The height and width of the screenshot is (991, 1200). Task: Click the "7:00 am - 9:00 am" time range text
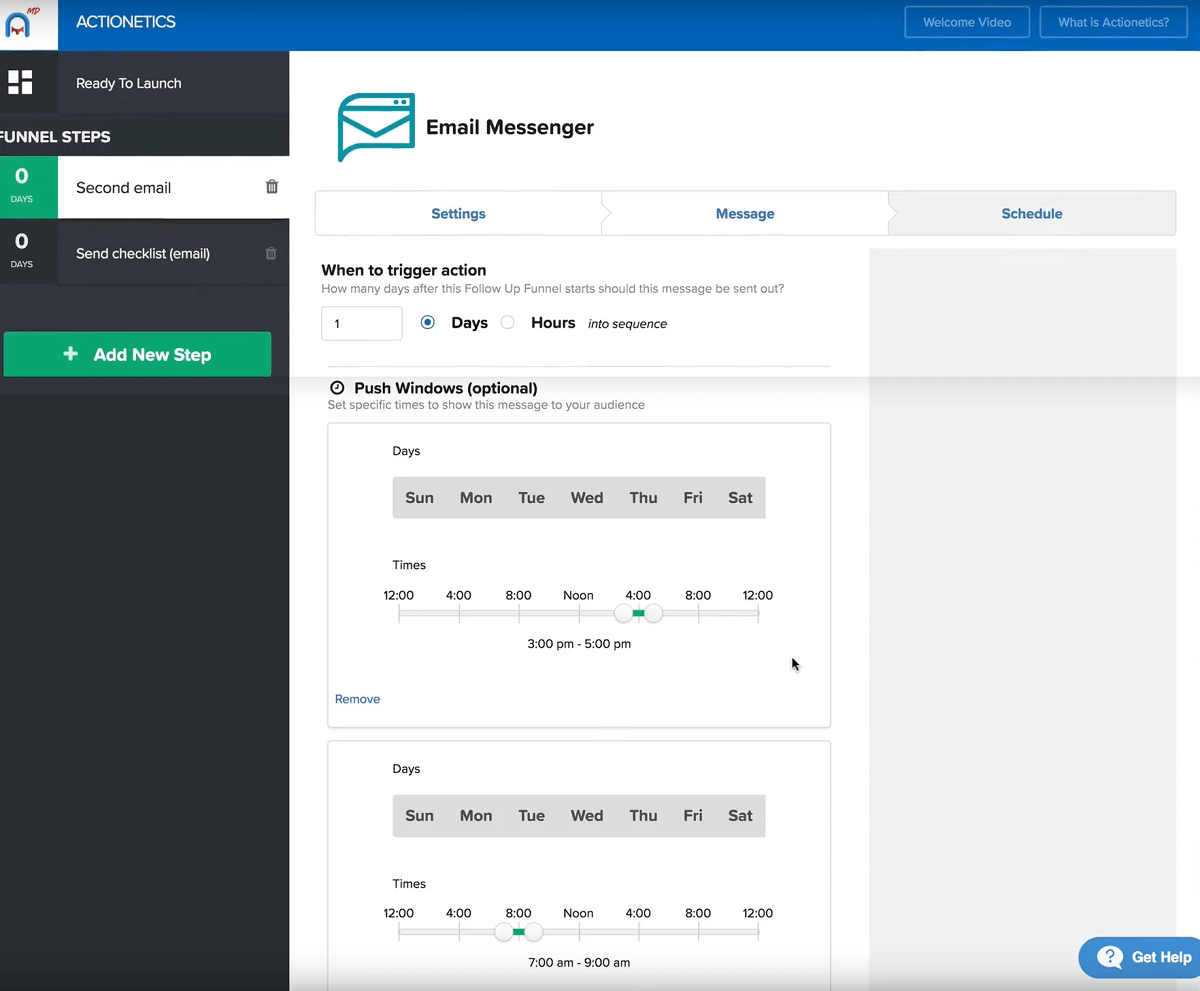tap(579, 963)
